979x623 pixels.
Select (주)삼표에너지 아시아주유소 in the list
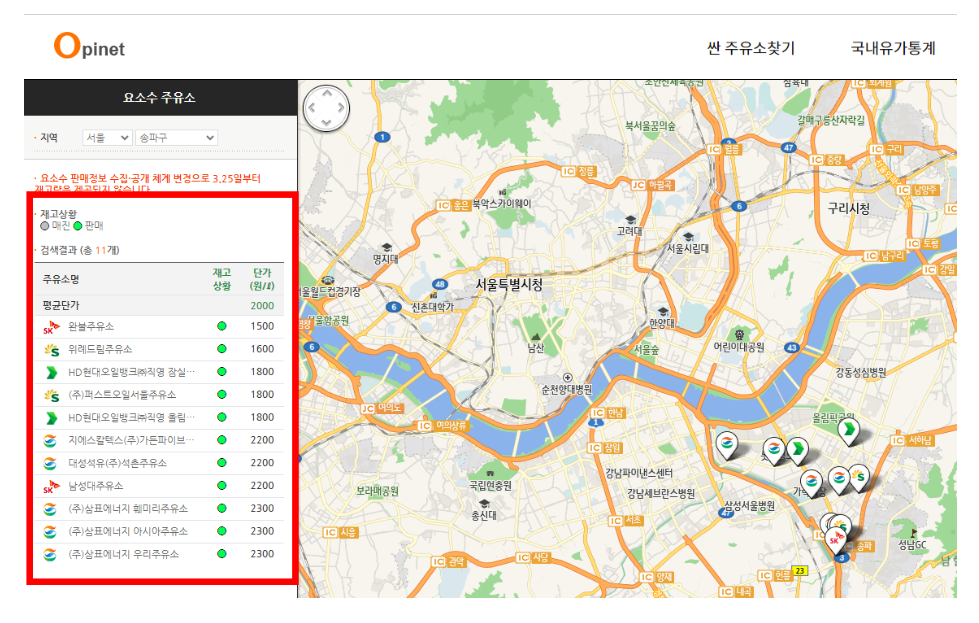coord(128,531)
